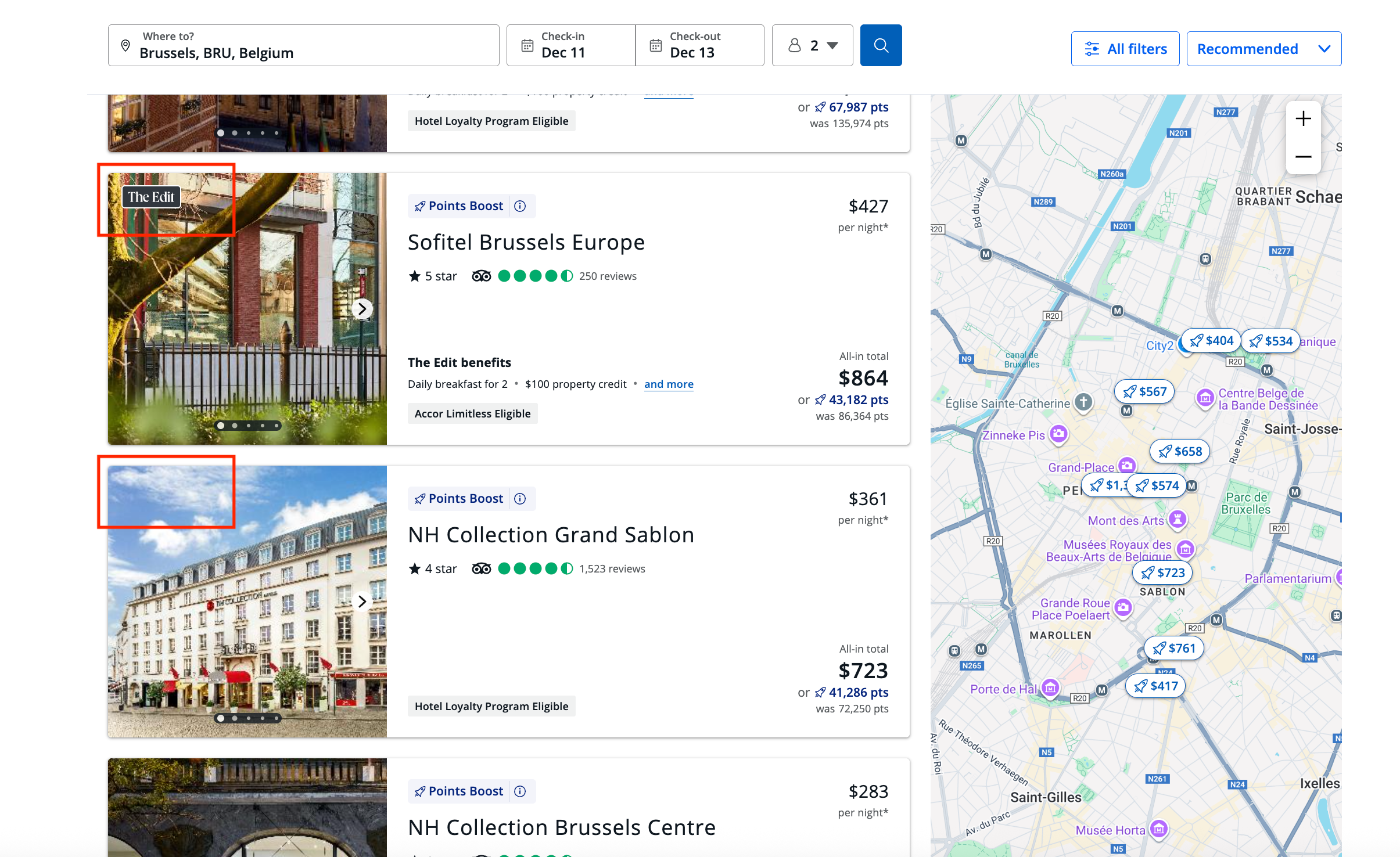Click the Mont des Arts landmark icon
Screen dimensions: 1400x857
(1177, 518)
